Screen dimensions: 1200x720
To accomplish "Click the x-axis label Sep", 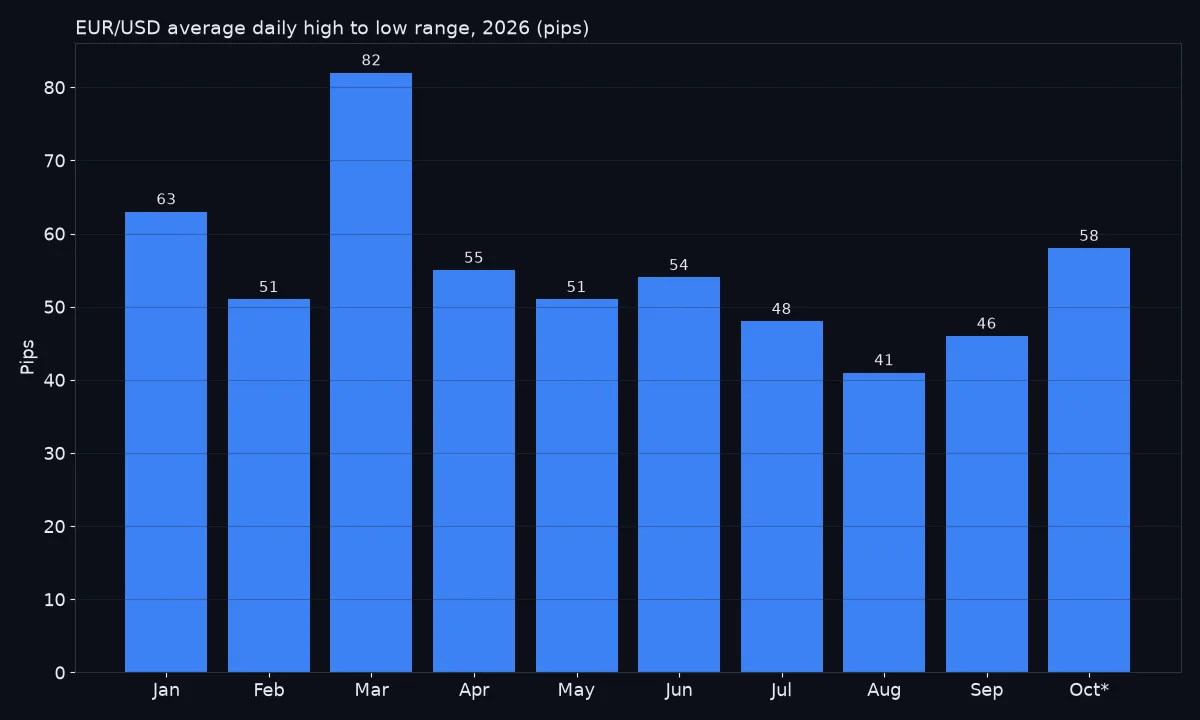I will [987, 690].
